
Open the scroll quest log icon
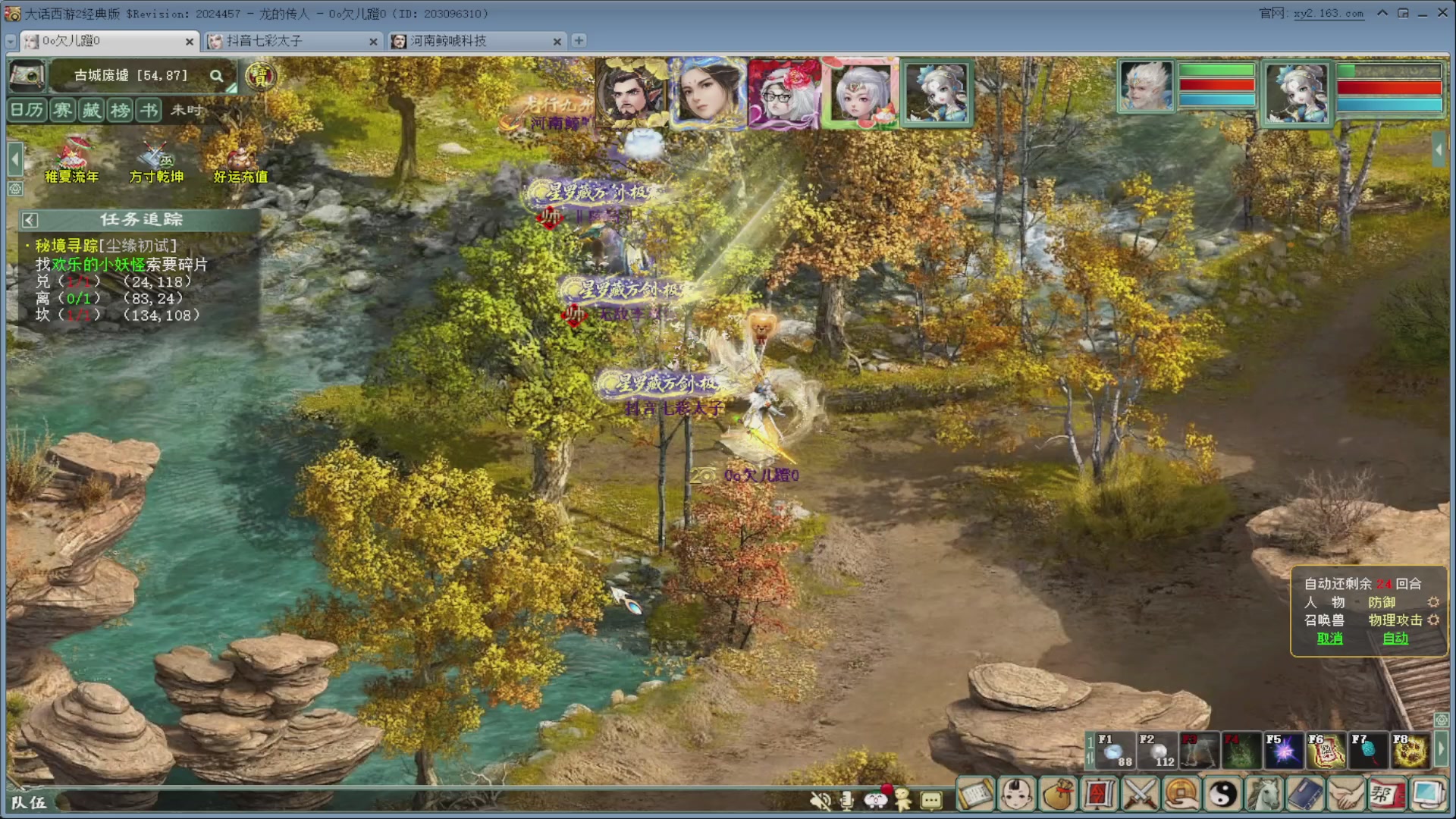tap(975, 795)
